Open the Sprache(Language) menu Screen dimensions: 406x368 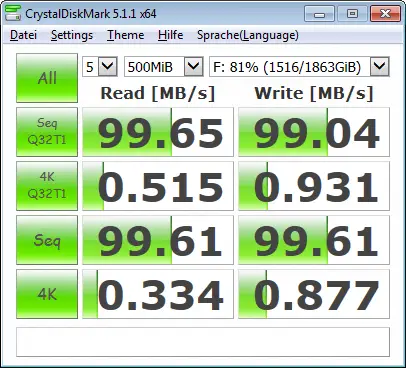tap(248, 35)
